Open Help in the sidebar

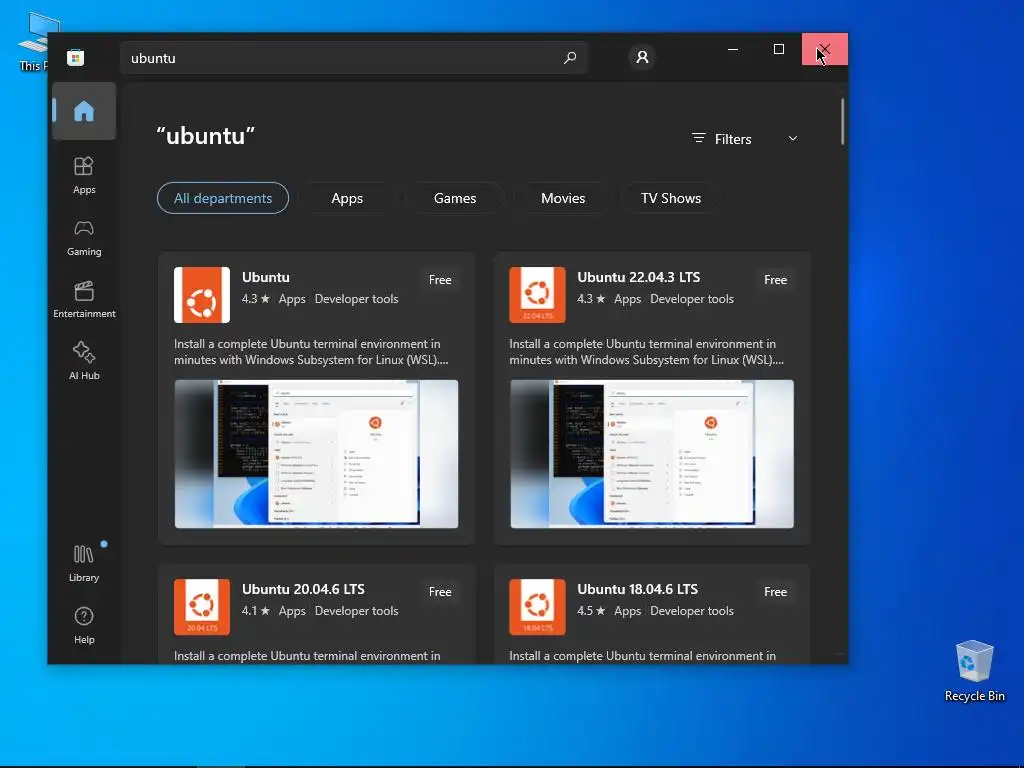tap(84, 625)
